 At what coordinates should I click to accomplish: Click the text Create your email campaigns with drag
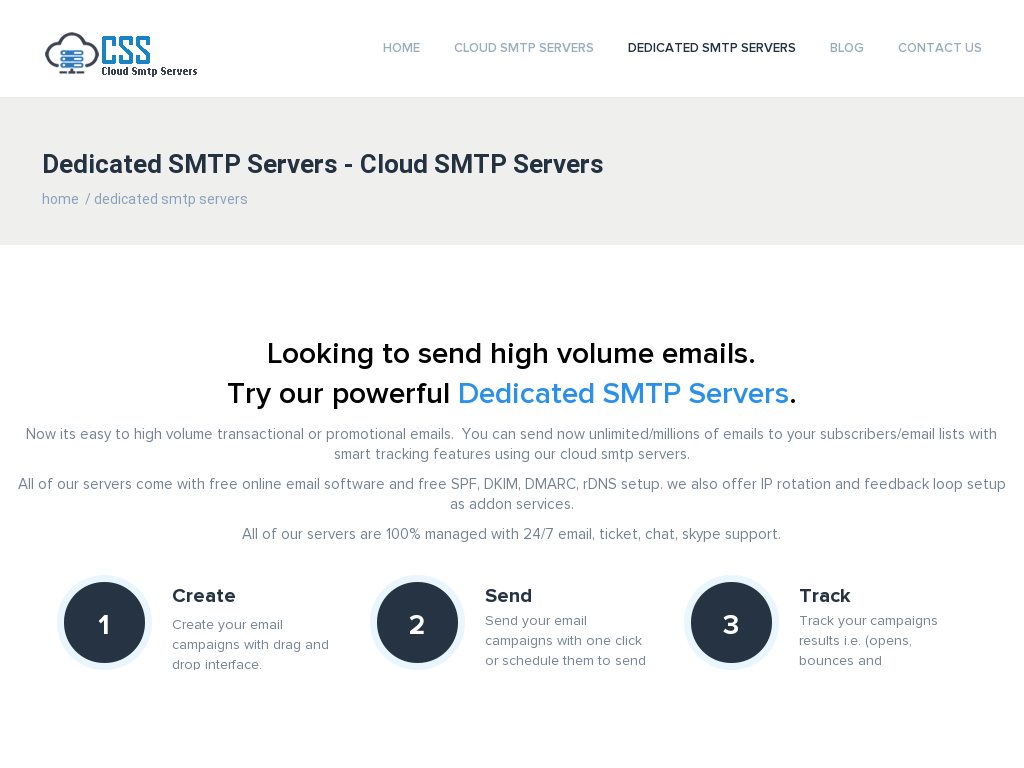tap(250, 645)
